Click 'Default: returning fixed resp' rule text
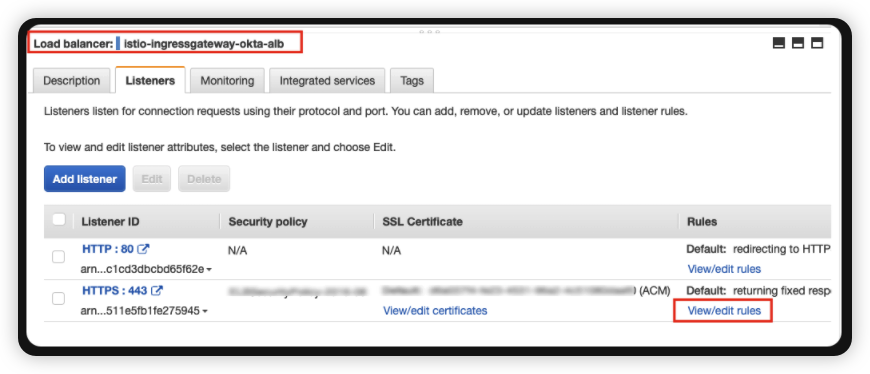This screenshot has width=870, height=374. click(x=758, y=291)
